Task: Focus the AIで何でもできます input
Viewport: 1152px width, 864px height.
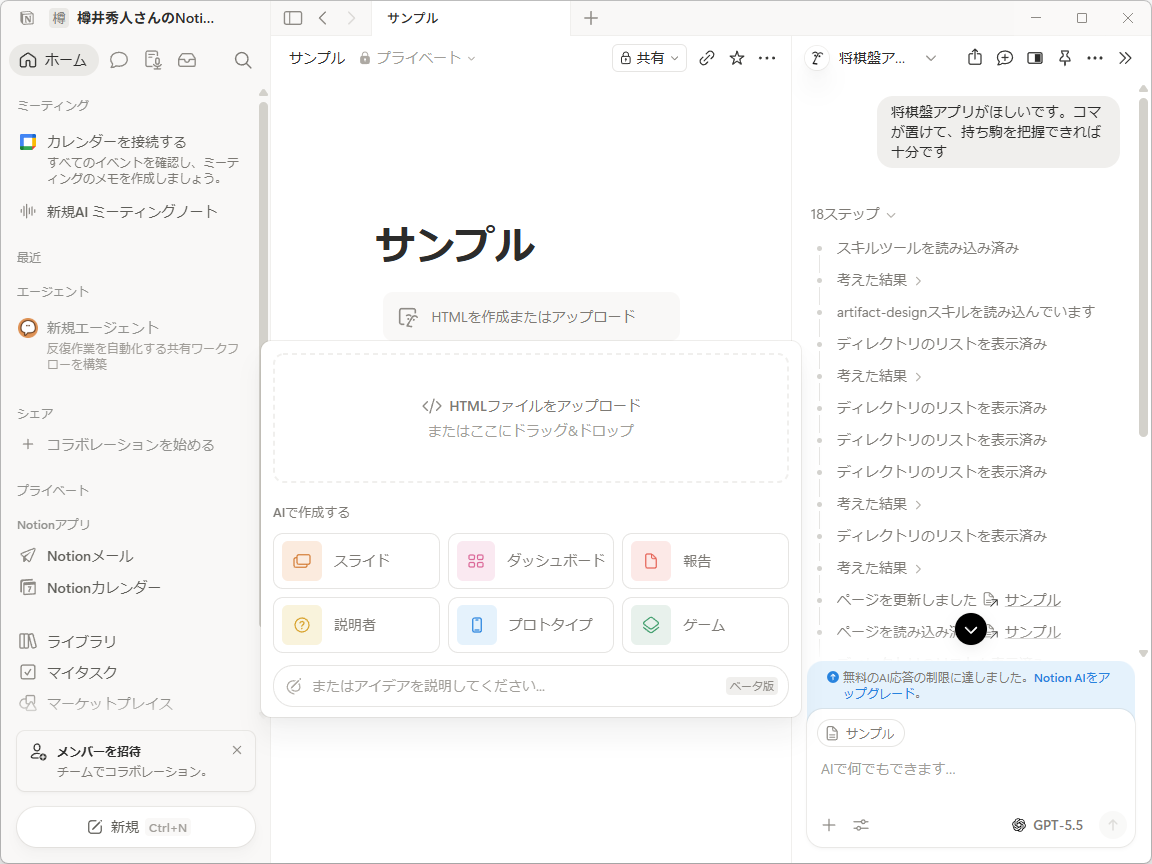Action: [x=971, y=769]
